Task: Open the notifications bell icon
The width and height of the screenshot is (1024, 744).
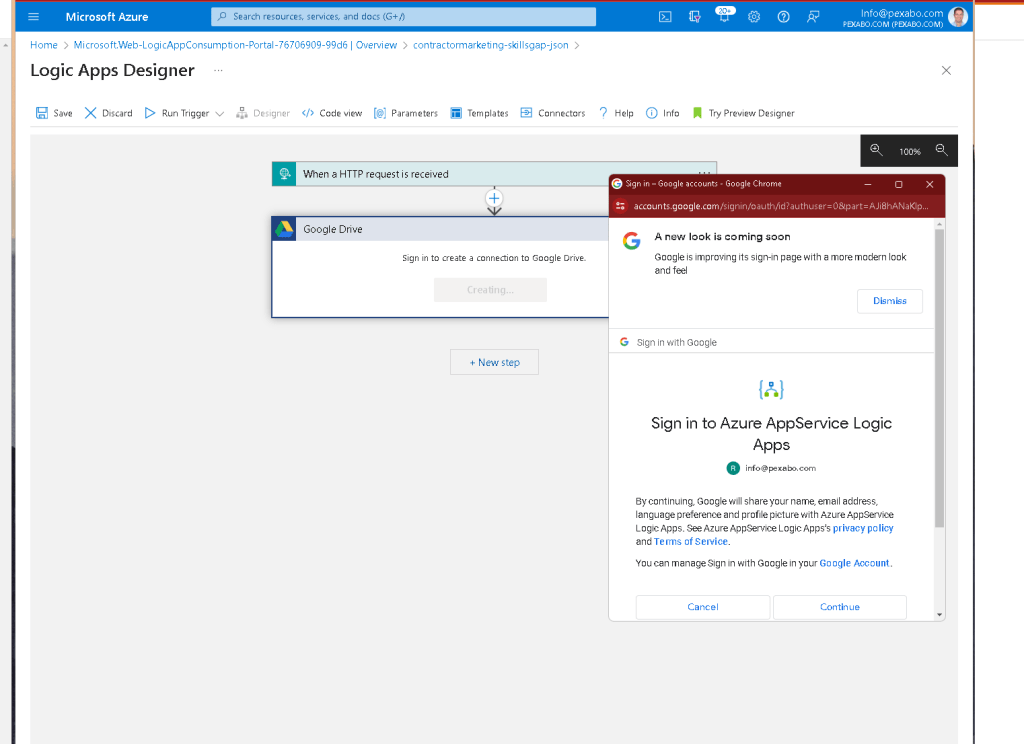Action: pos(724,16)
